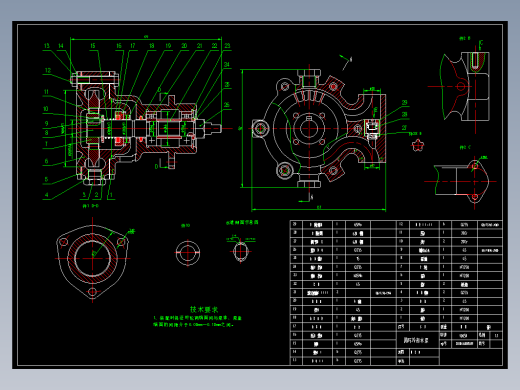Select part balloon number 18
The width and height of the screenshot is (520, 390).
(152, 46)
